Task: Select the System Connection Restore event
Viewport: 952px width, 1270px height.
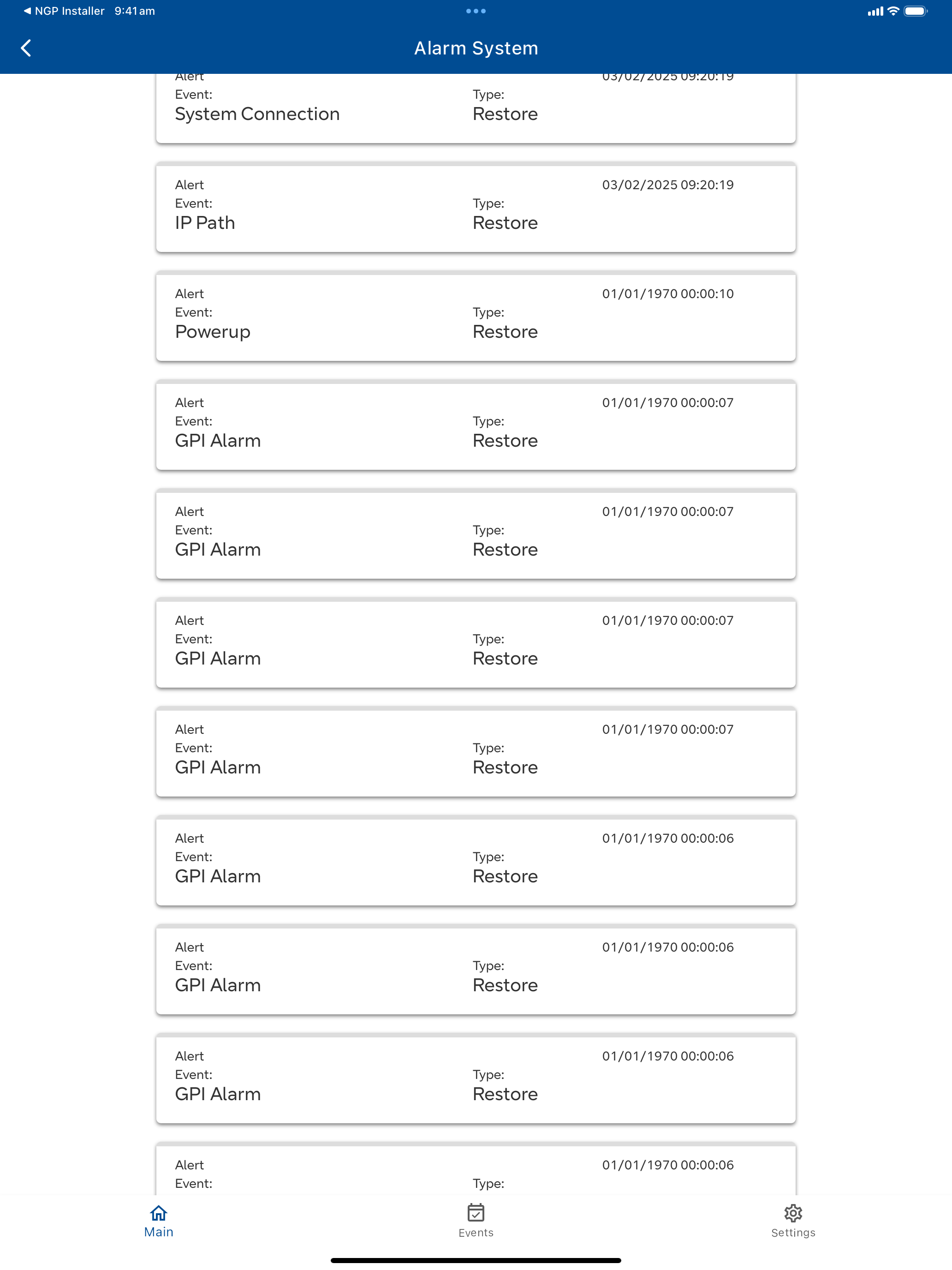Action: click(x=476, y=108)
